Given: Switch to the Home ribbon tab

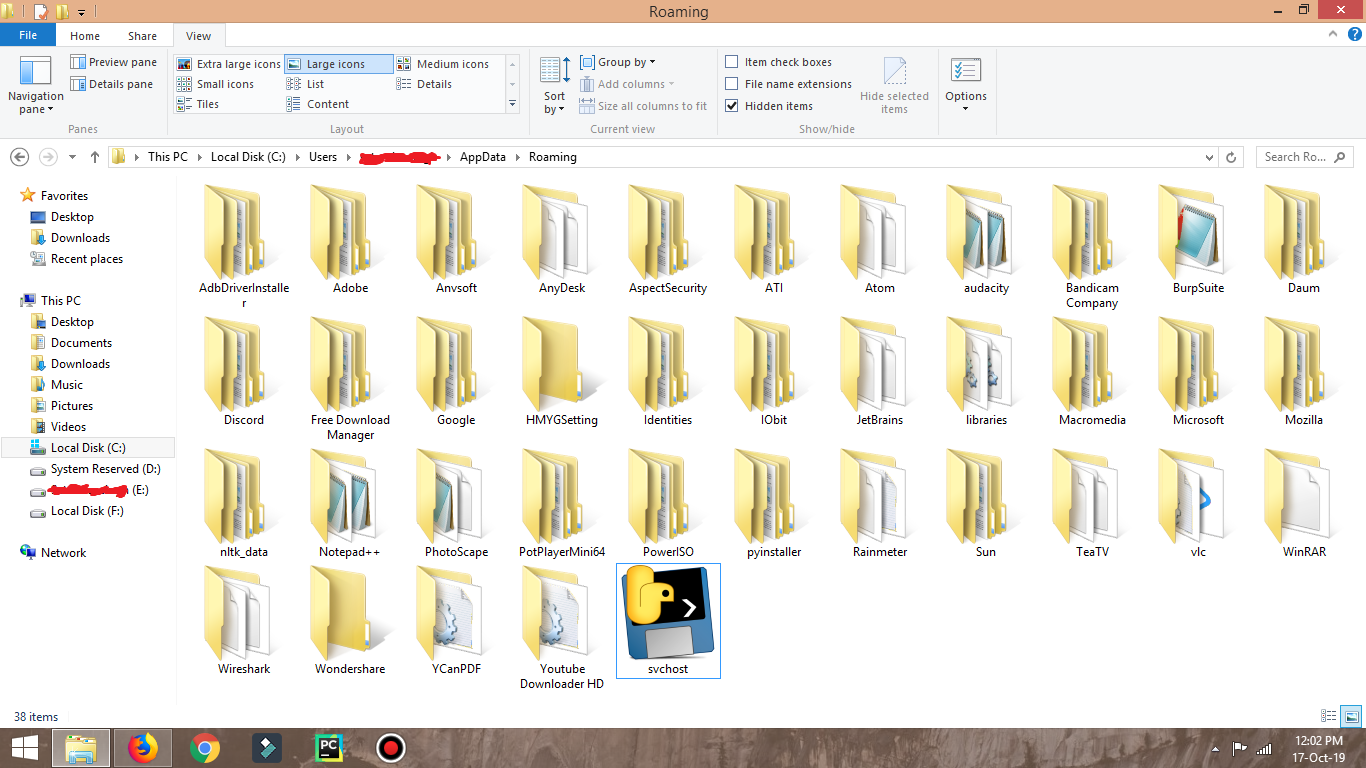Looking at the screenshot, I should pos(85,35).
